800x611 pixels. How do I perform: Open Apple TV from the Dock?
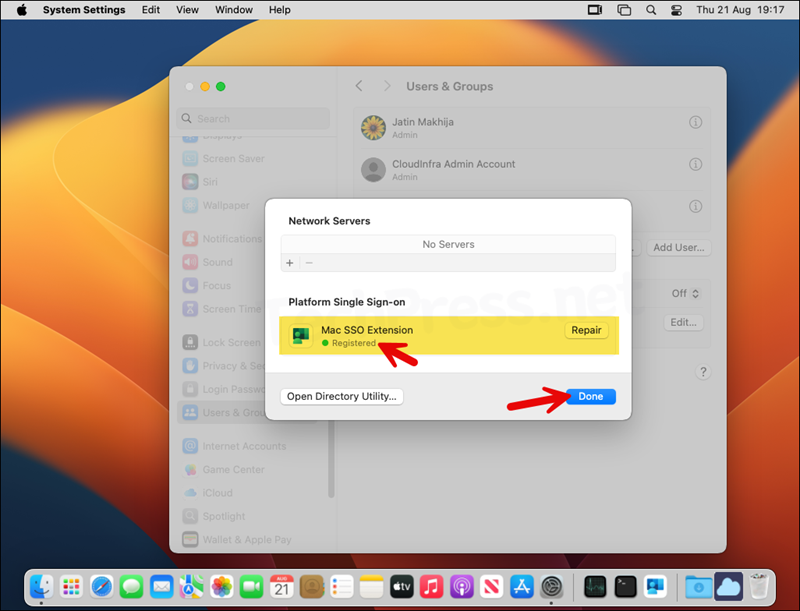(x=402, y=587)
